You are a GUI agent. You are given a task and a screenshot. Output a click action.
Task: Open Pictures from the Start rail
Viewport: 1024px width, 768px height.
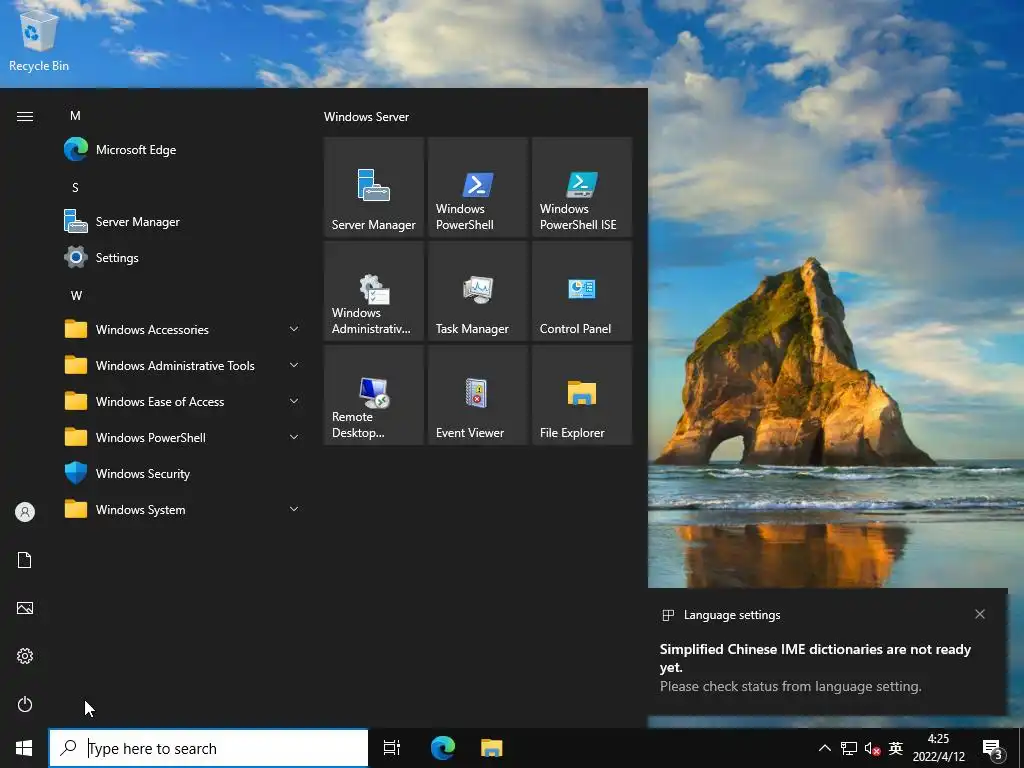(25, 608)
